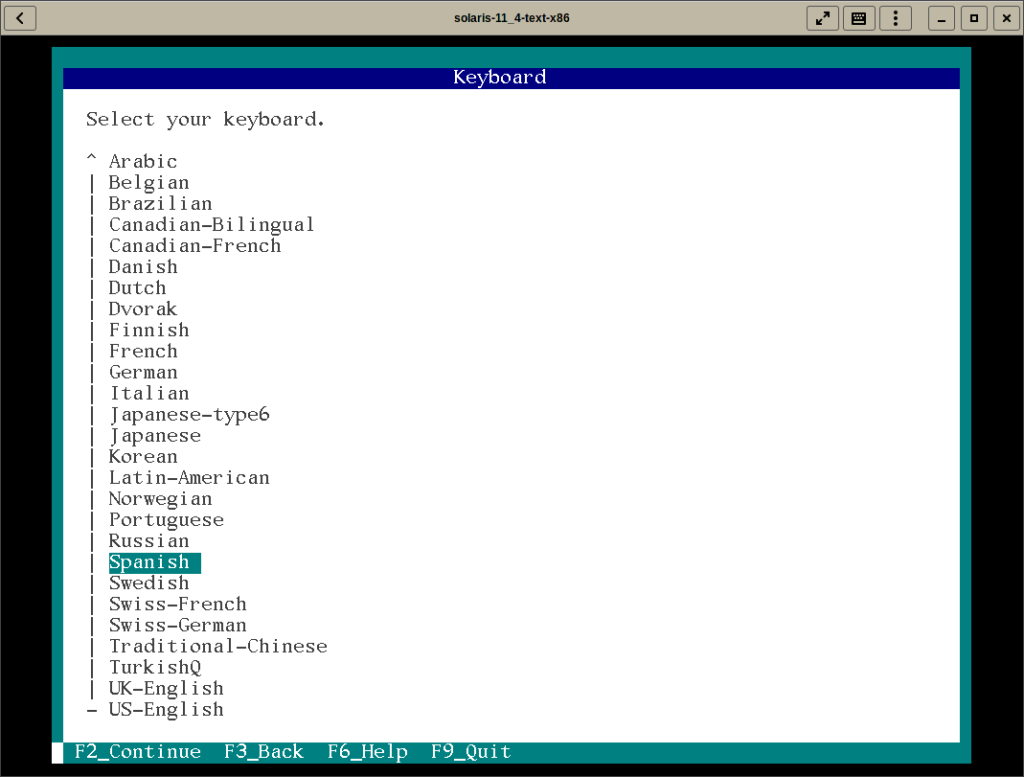
Task: Select the UK-English keyboard
Action: click(x=166, y=688)
